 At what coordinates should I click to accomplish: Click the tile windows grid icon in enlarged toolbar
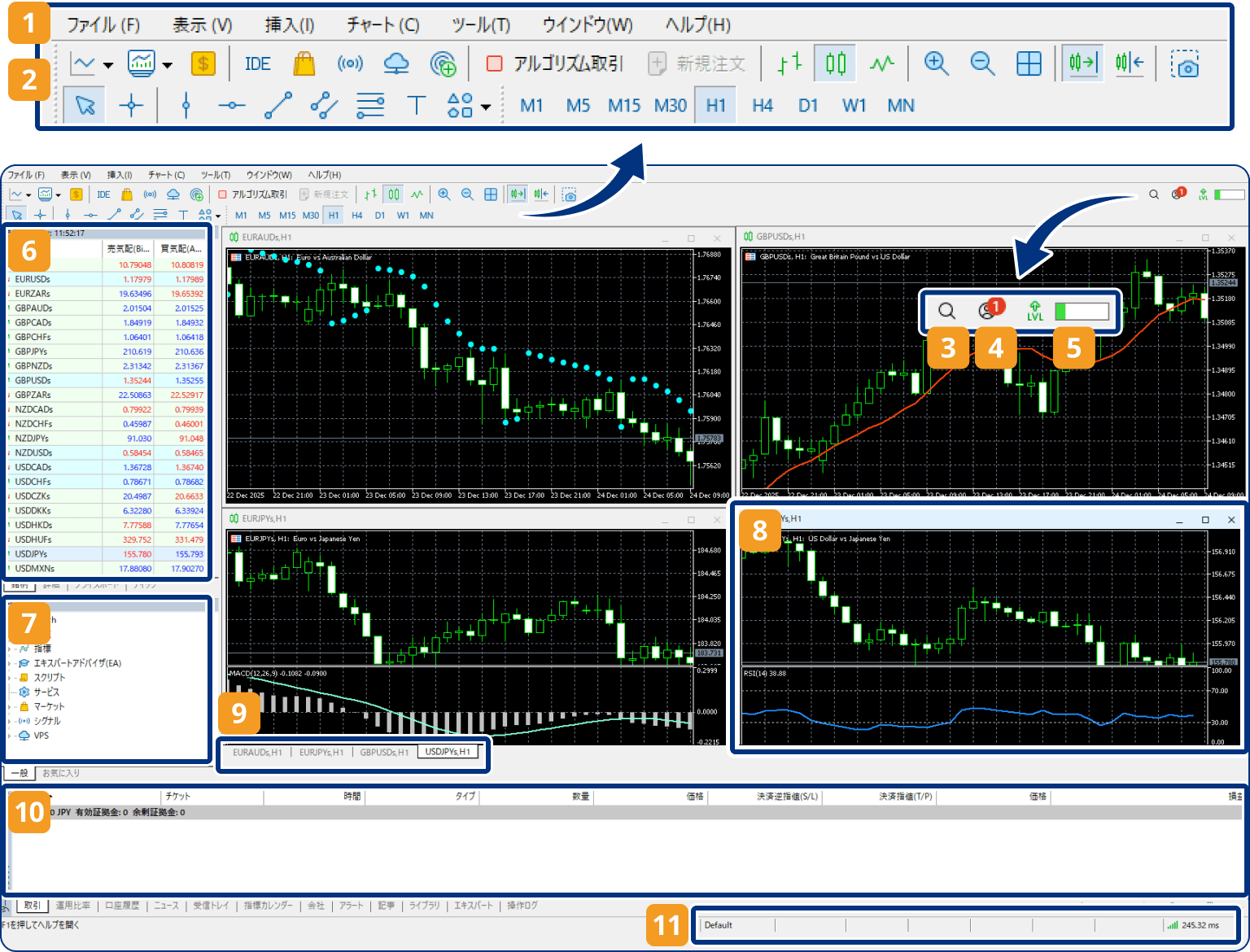(x=1029, y=63)
